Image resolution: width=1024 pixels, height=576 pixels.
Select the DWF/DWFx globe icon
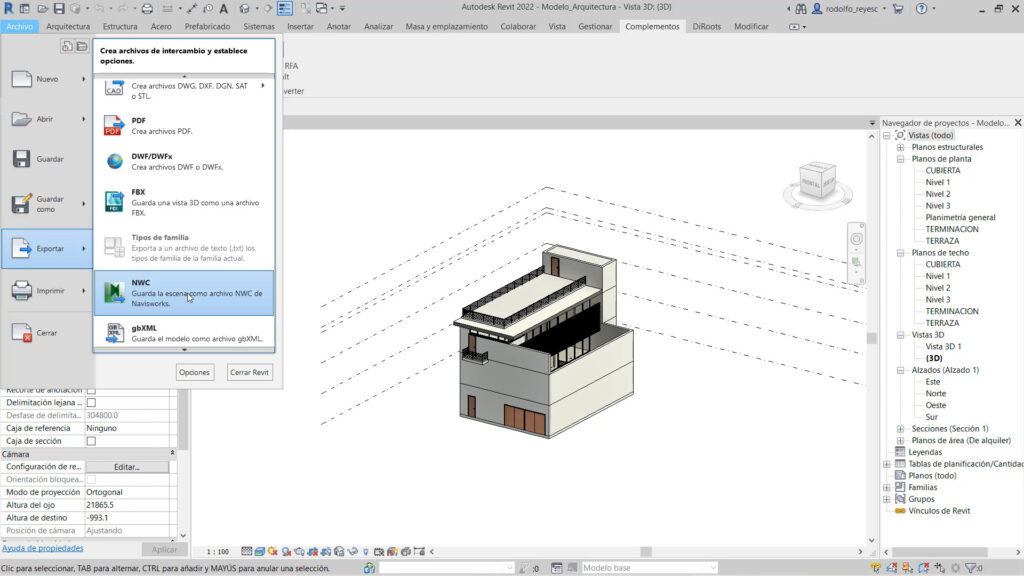coord(114,161)
